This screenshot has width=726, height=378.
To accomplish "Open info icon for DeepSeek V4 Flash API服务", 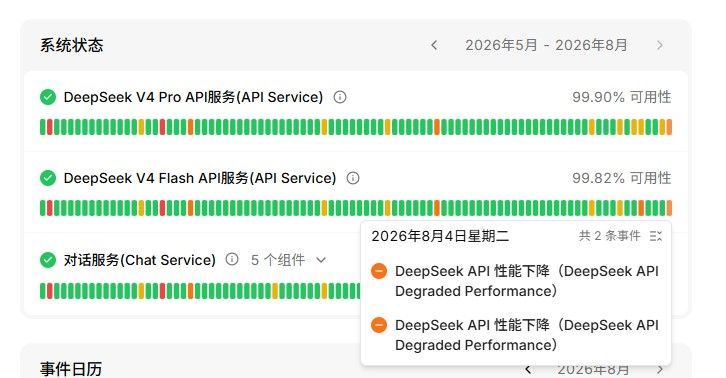I will [x=353, y=178].
